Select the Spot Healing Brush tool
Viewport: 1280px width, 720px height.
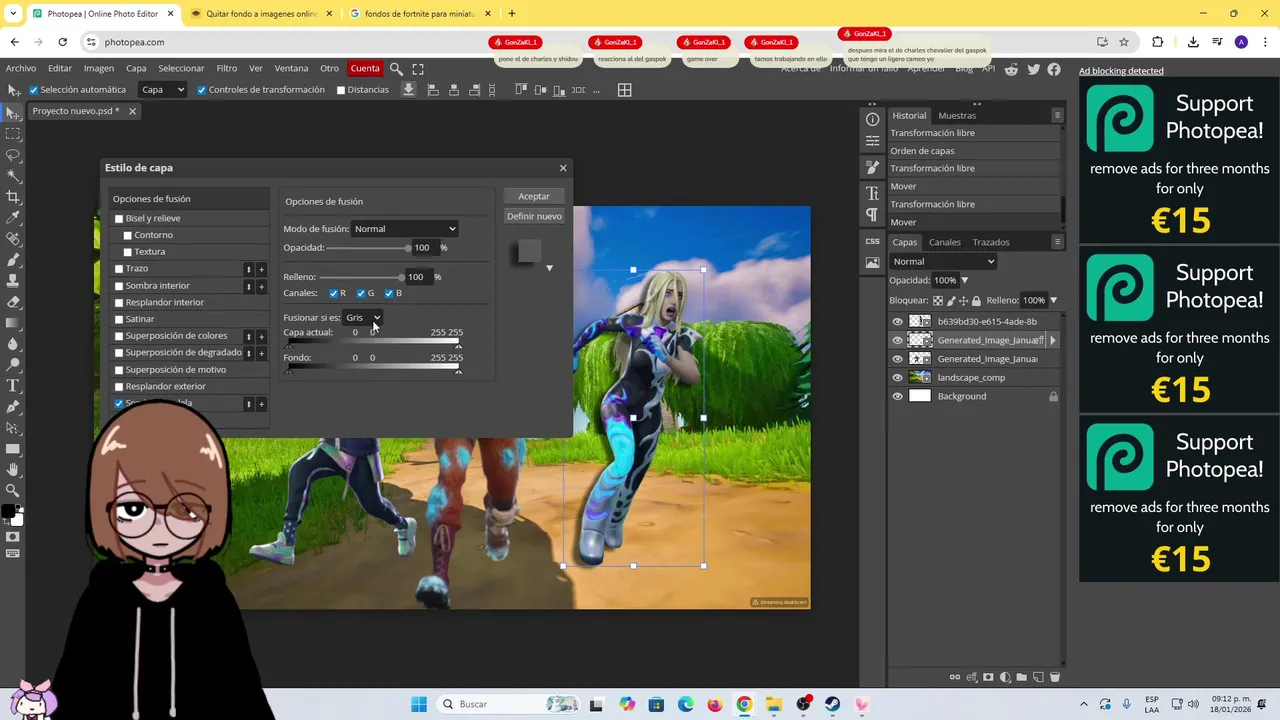(x=13, y=239)
